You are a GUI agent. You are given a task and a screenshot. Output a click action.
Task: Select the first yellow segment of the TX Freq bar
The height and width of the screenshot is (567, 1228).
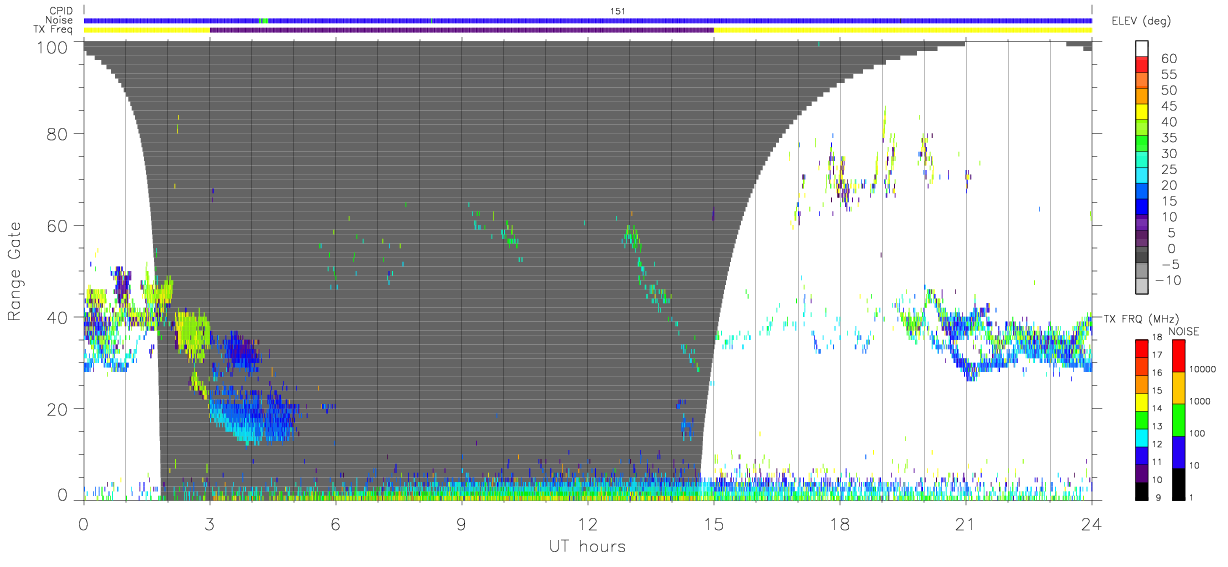tap(147, 30)
